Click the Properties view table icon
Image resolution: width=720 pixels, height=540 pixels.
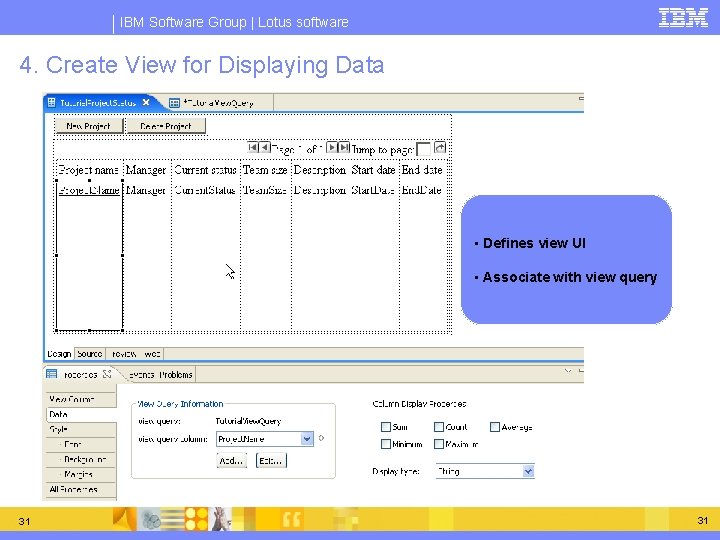52,374
